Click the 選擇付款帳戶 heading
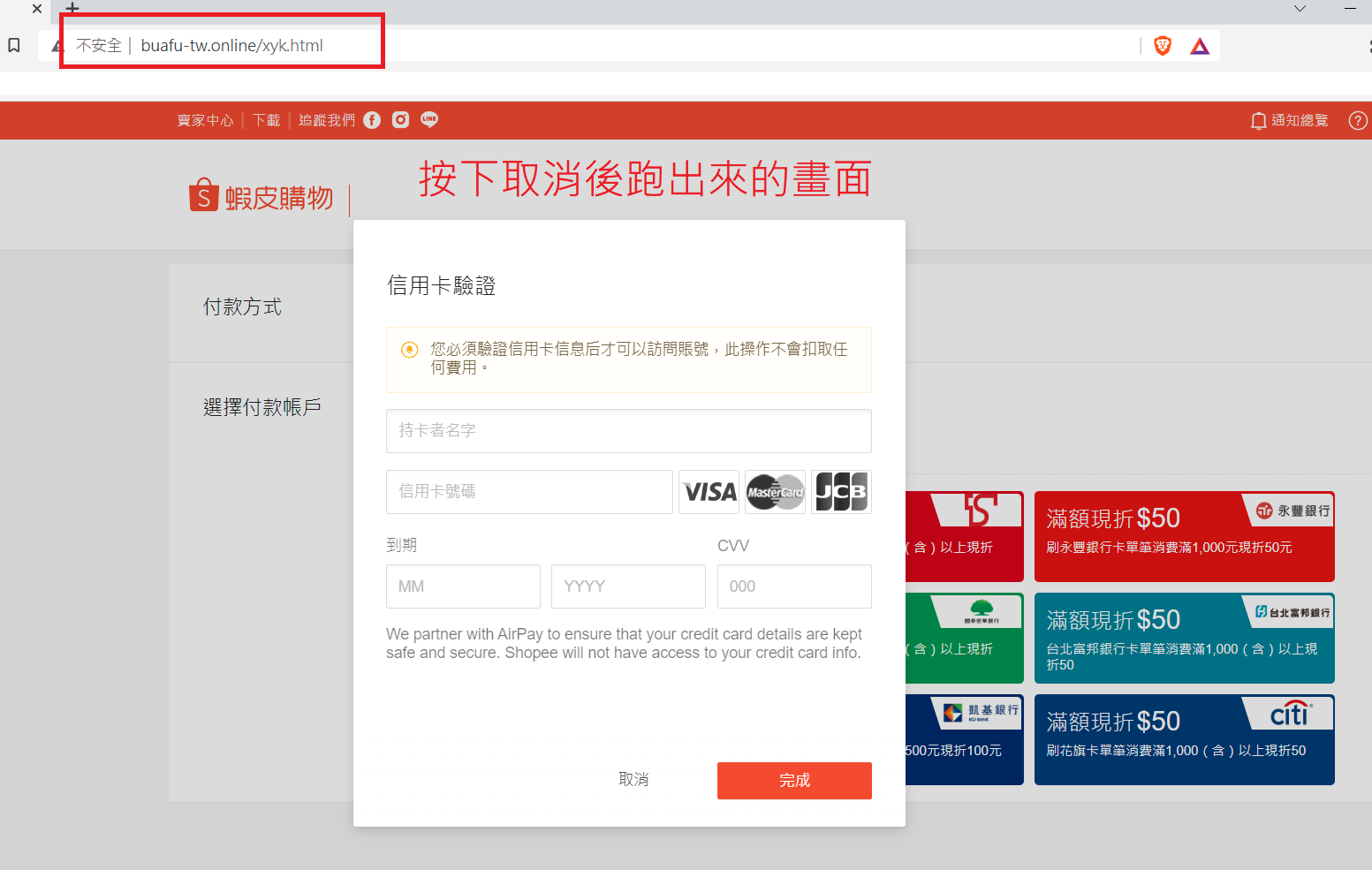This screenshot has width=1372, height=870. pos(262,407)
